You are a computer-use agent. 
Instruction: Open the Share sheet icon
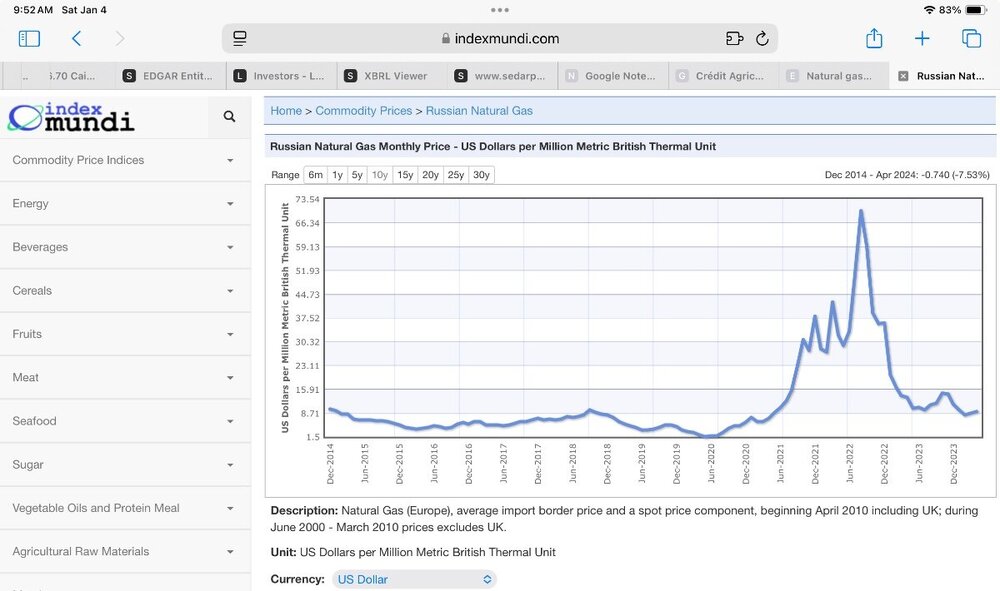874,38
